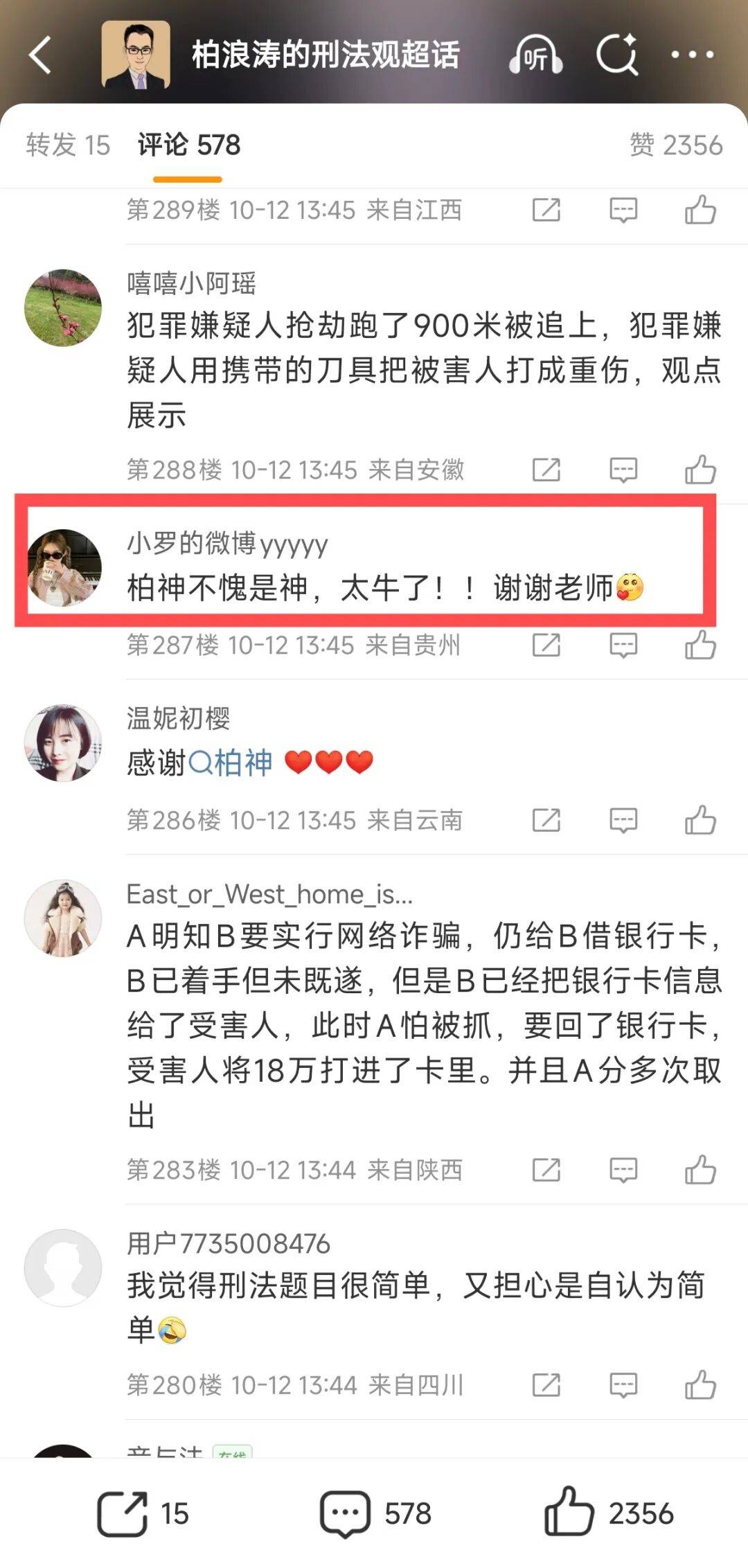Toggle like on the floor 280 comment
The height and width of the screenshot is (1568, 748).
tap(700, 1385)
